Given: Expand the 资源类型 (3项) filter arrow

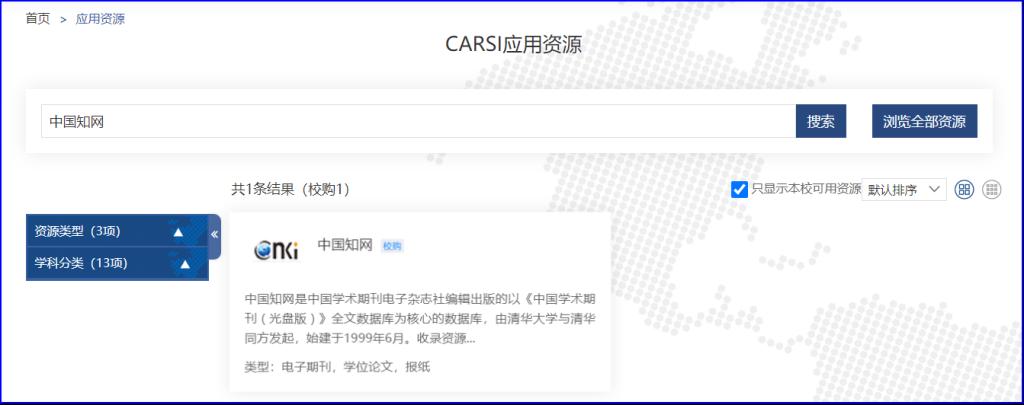Looking at the screenshot, I should (x=179, y=232).
